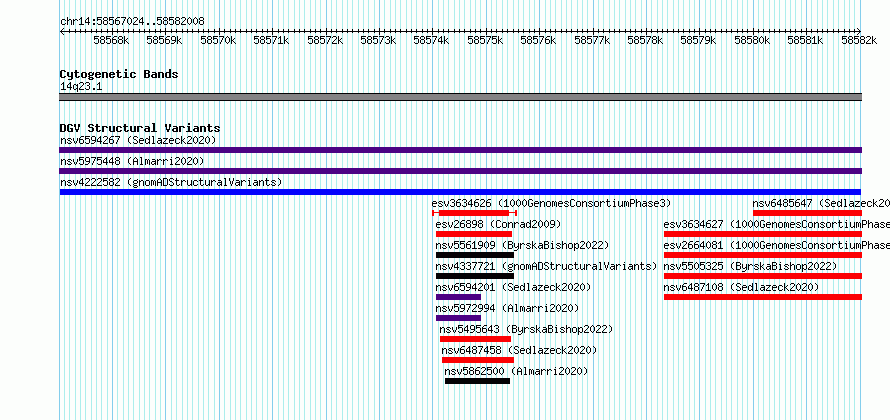Open the esv3634626 (1000GenomesConsortiumPhase3) label
Image resolution: width=890 pixels, height=420 pixels.
[551, 203]
